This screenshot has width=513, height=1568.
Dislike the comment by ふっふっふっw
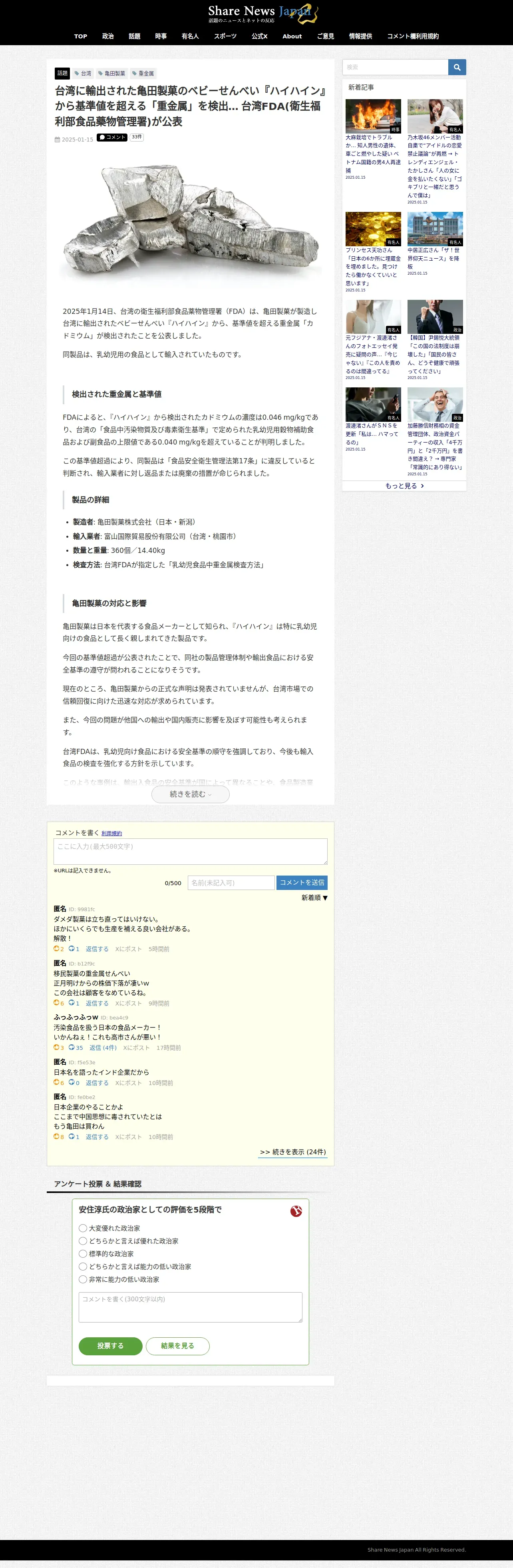71,1047
